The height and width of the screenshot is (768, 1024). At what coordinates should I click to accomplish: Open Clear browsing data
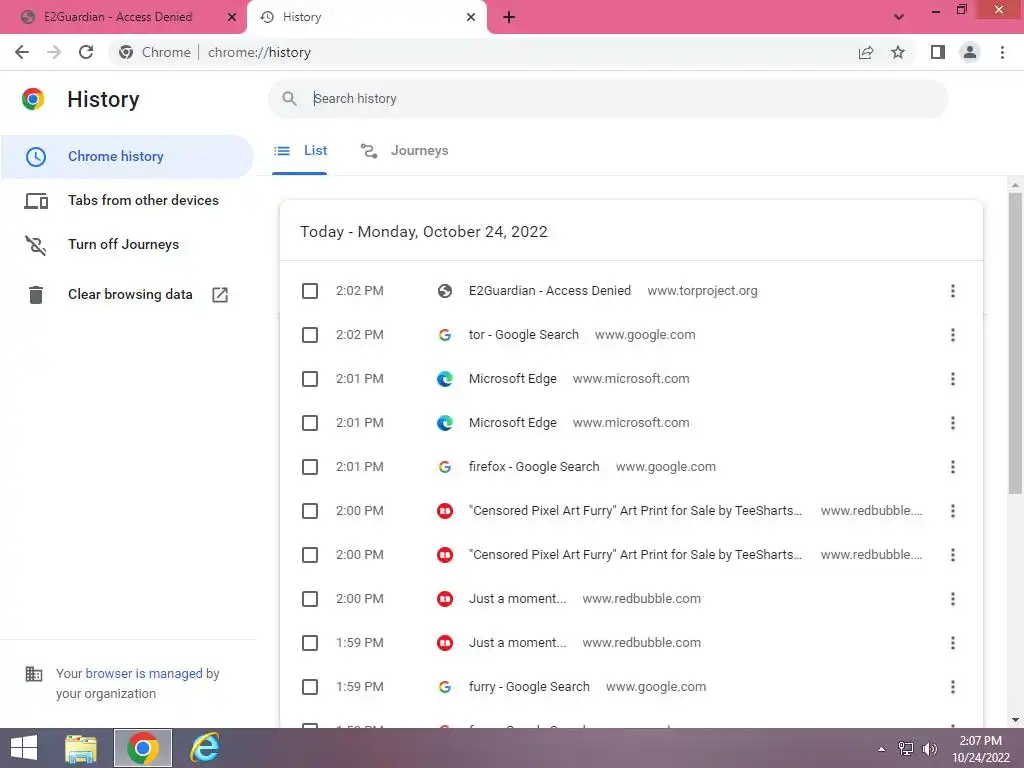[127, 295]
